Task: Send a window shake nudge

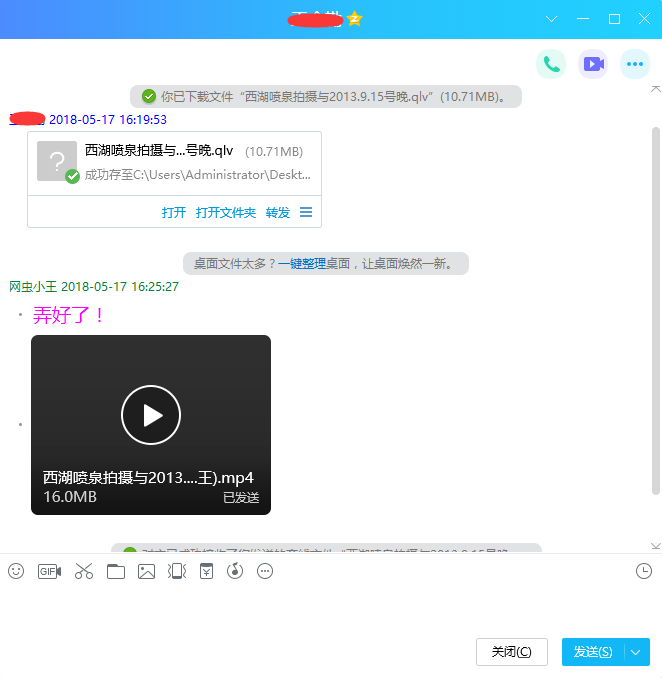Action: point(177,571)
